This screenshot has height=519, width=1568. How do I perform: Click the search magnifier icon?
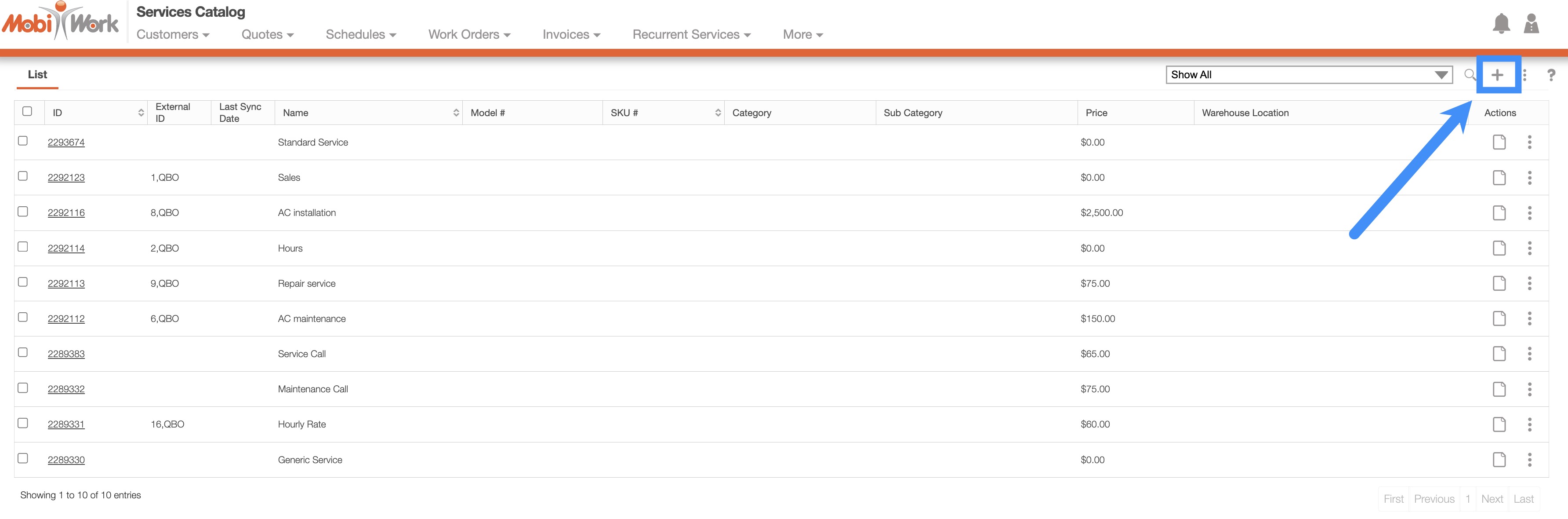[1470, 75]
